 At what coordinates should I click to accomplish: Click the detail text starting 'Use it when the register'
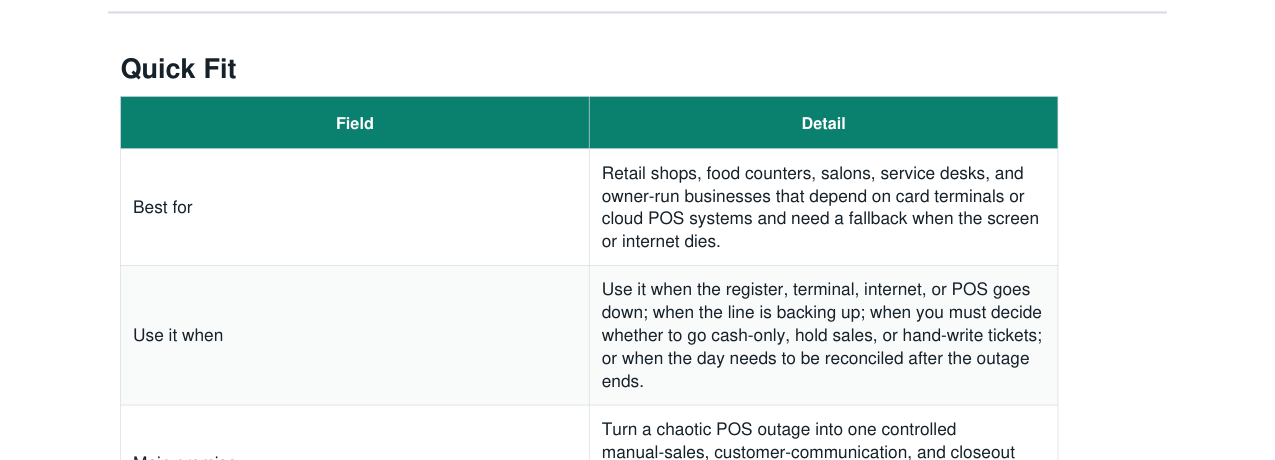pos(821,335)
